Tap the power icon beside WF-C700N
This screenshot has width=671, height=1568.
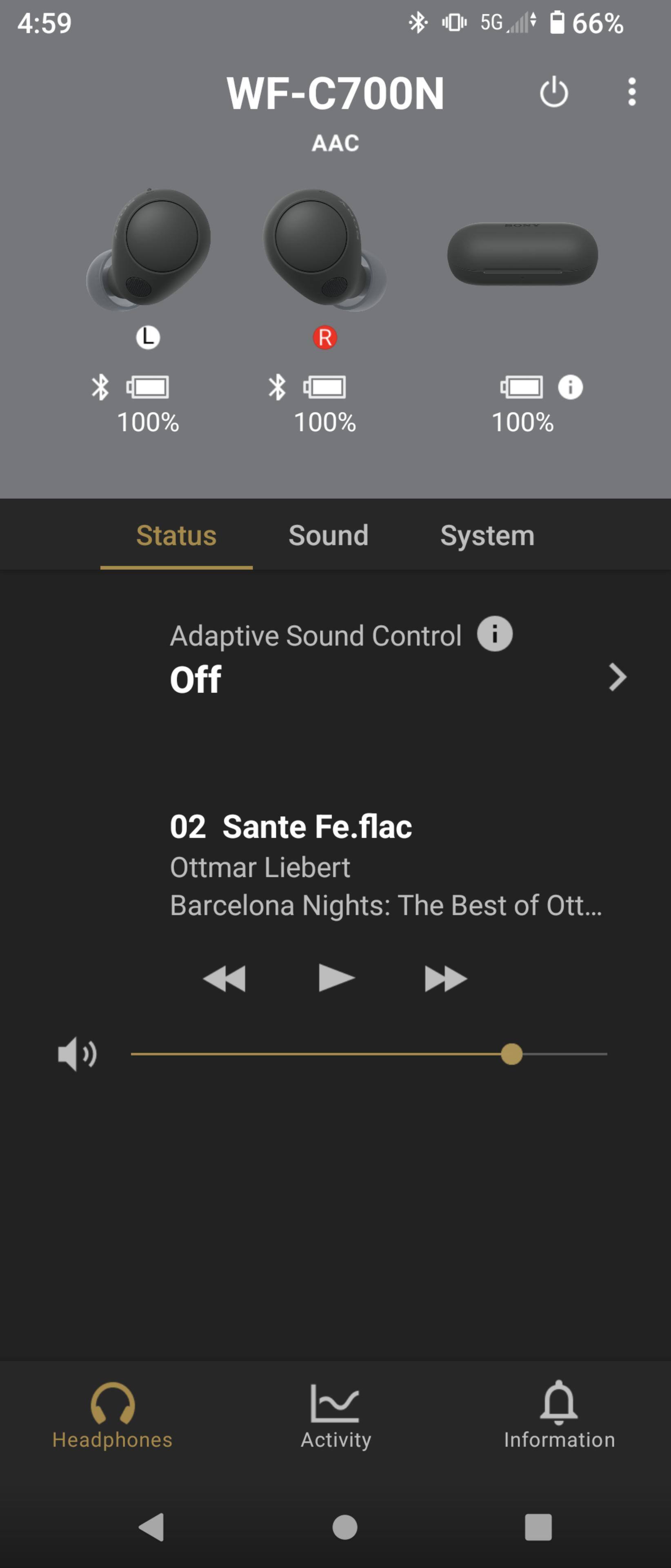[553, 93]
